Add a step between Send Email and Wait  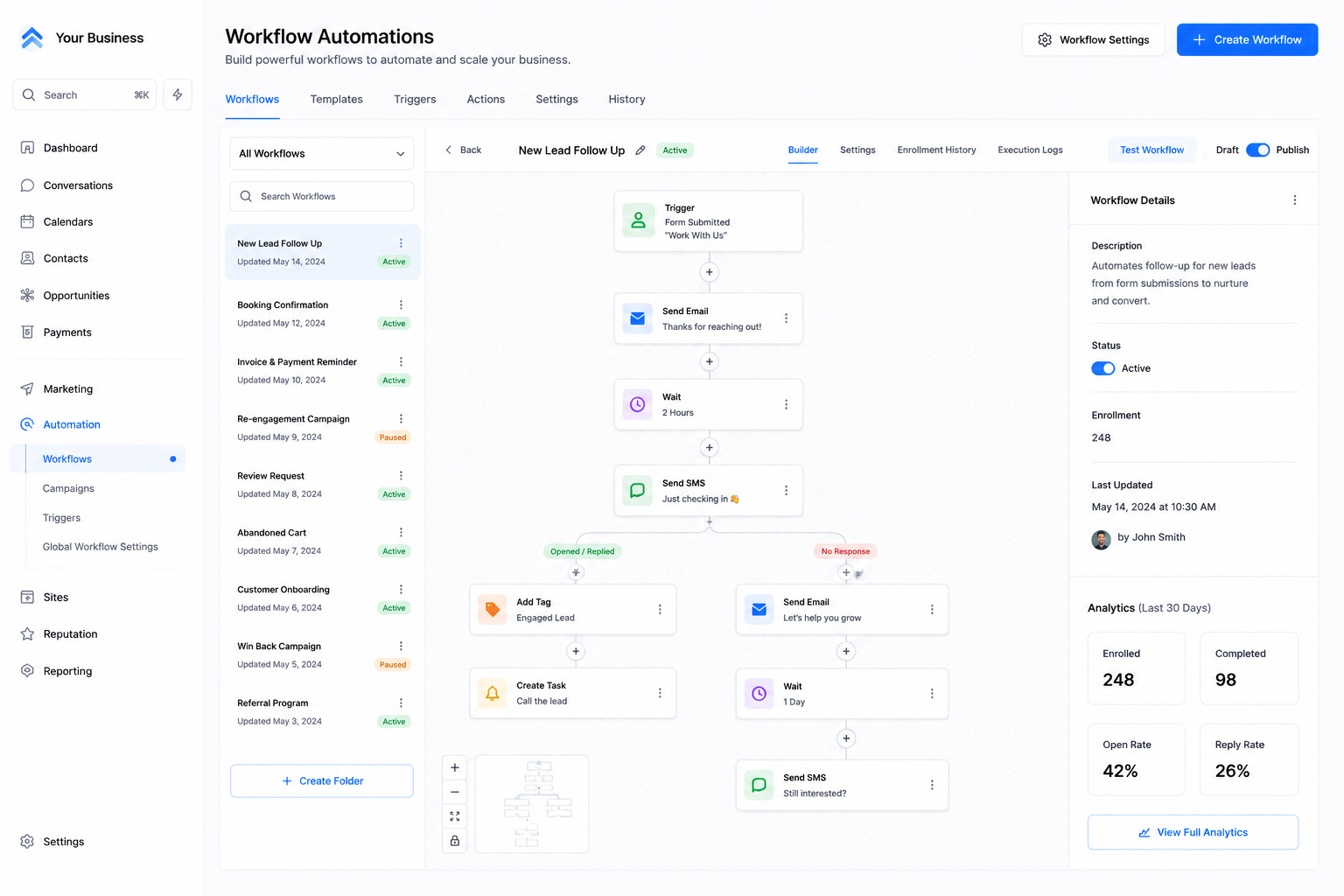[x=710, y=361]
